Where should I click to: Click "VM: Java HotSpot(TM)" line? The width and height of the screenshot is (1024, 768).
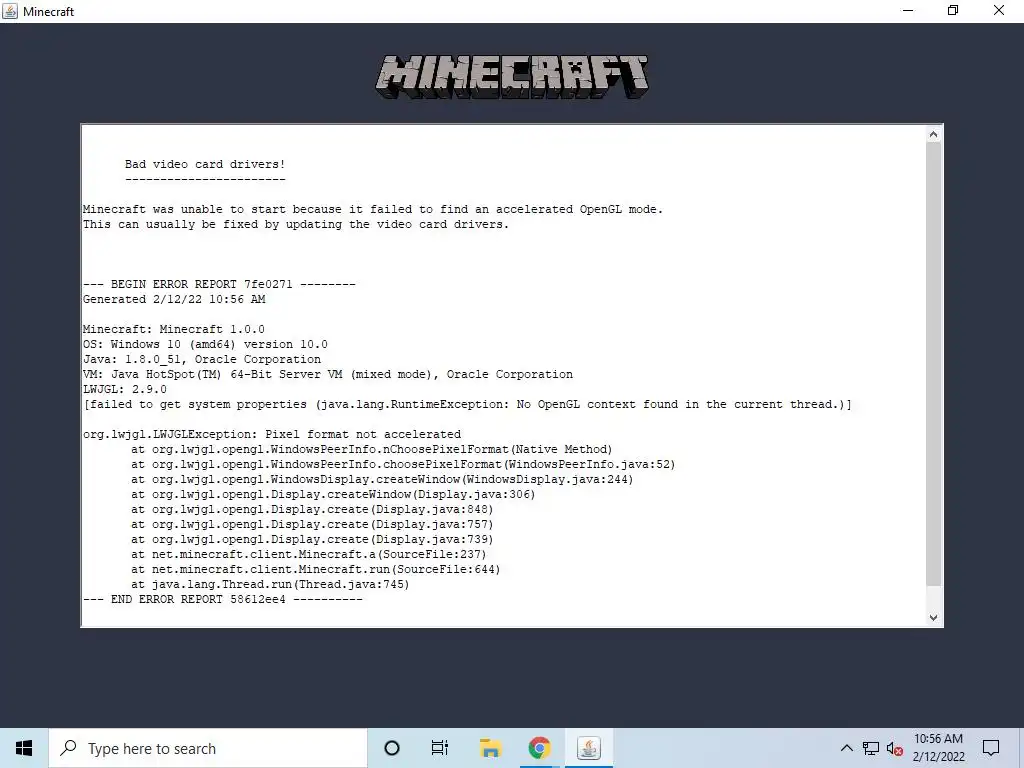[328, 375]
